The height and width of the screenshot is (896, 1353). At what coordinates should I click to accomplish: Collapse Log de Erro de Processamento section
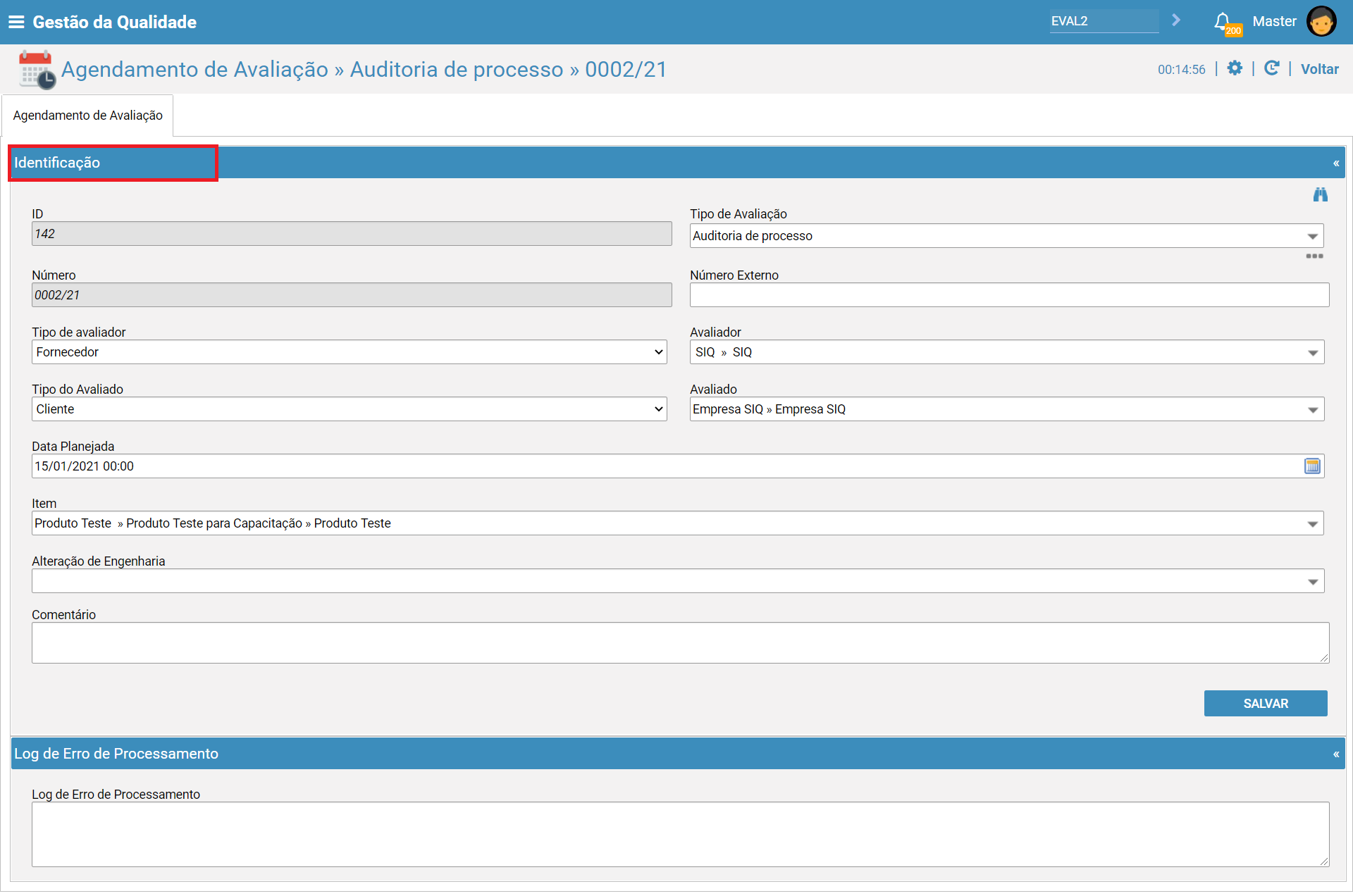[1335, 754]
